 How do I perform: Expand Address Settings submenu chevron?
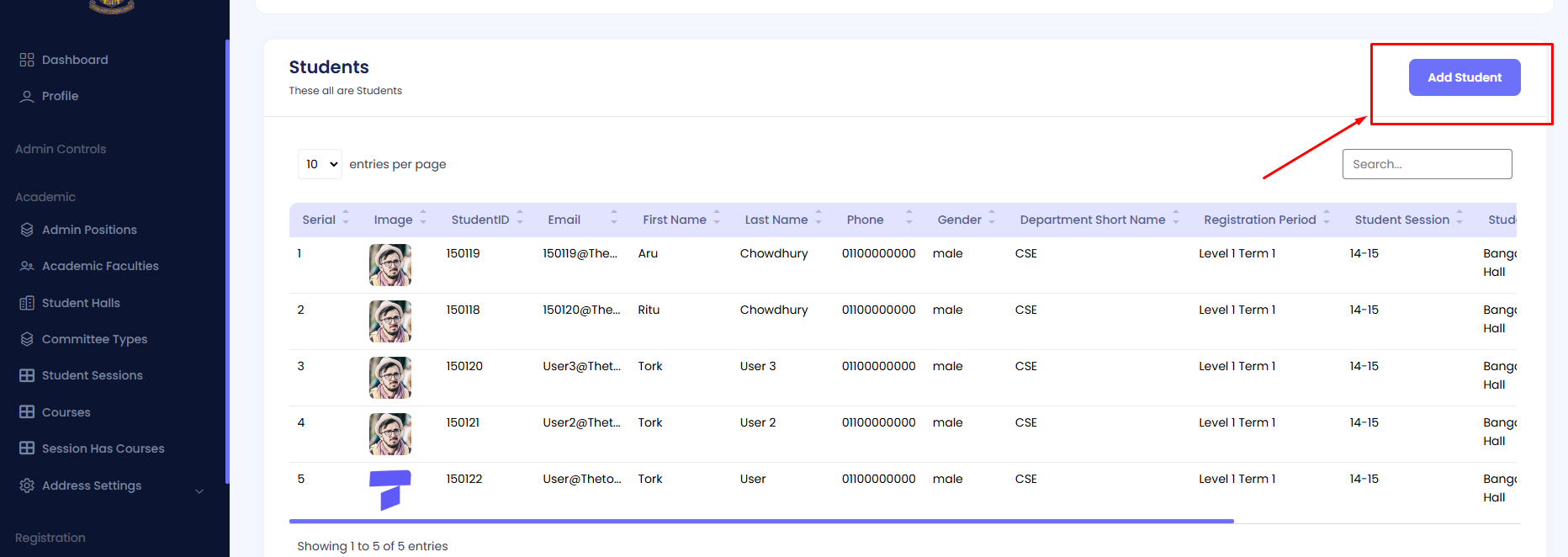[199, 491]
